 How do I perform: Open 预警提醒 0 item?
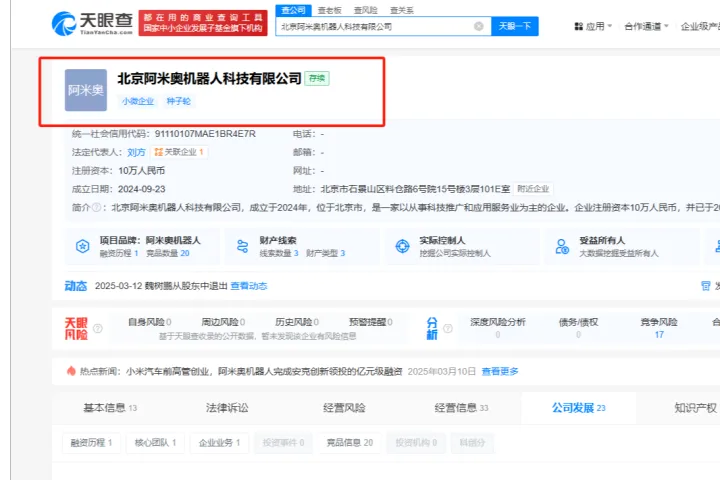click(371, 322)
